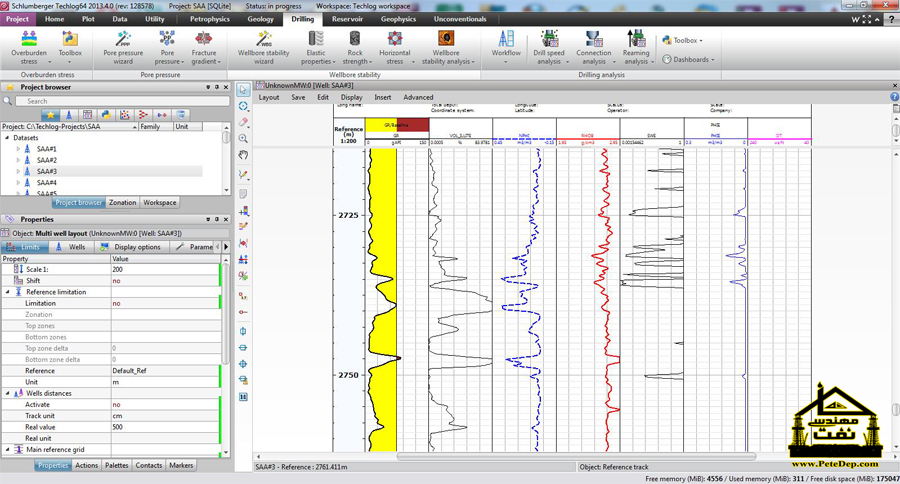Screen dimensions: 900x484
Task: Click the arrow flow filter icon
Action: pos(162,115)
